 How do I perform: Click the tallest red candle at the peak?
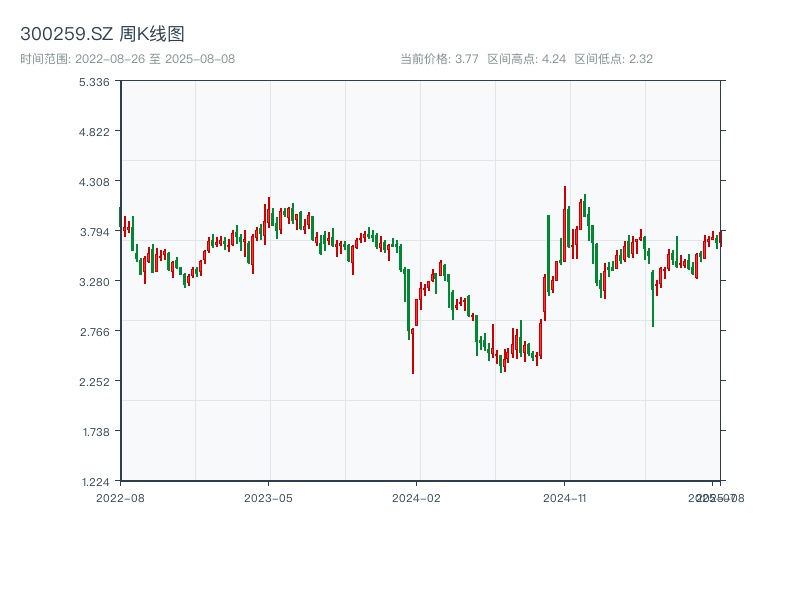point(564,222)
